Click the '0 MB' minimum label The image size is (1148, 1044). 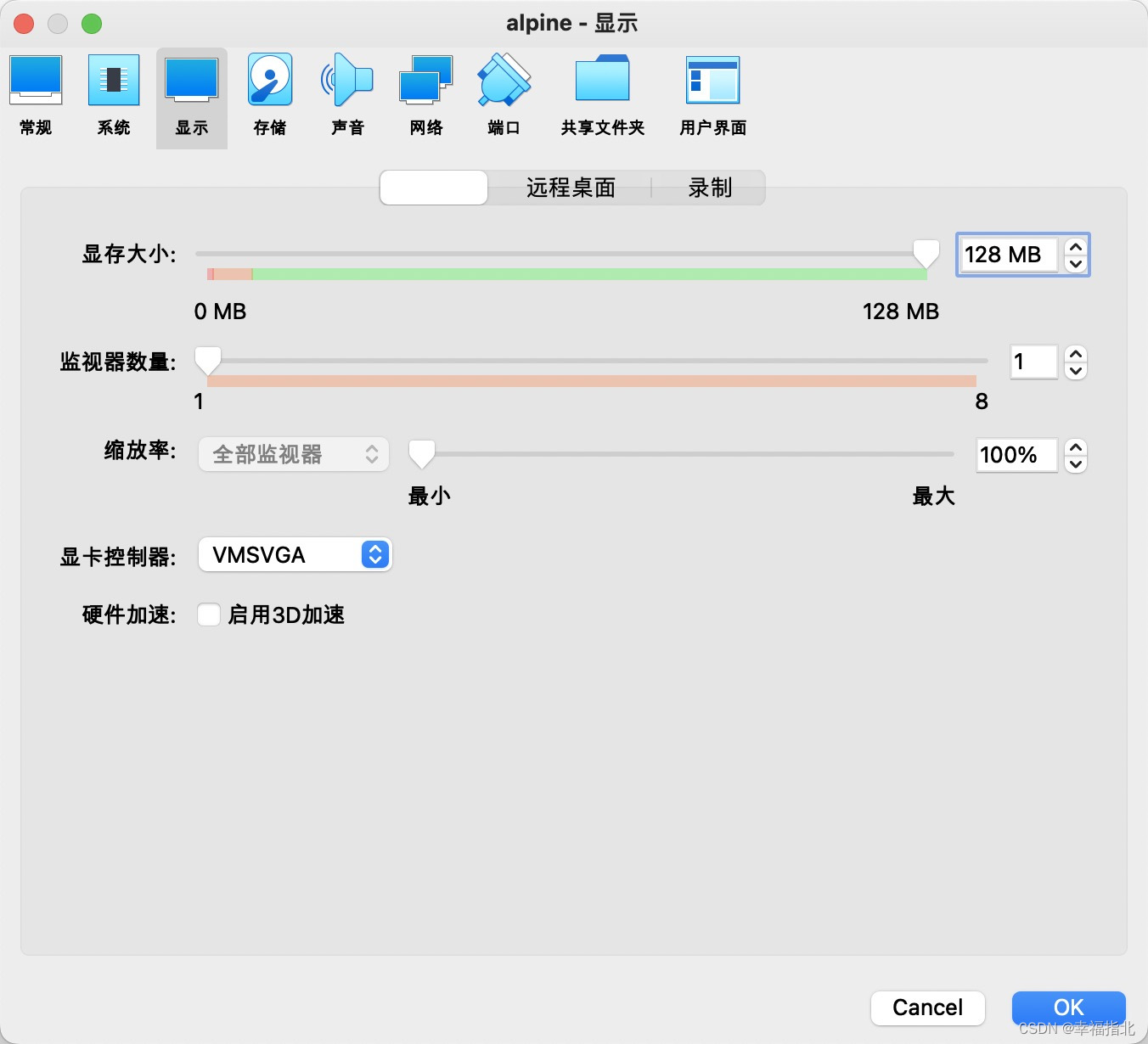tap(220, 312)
